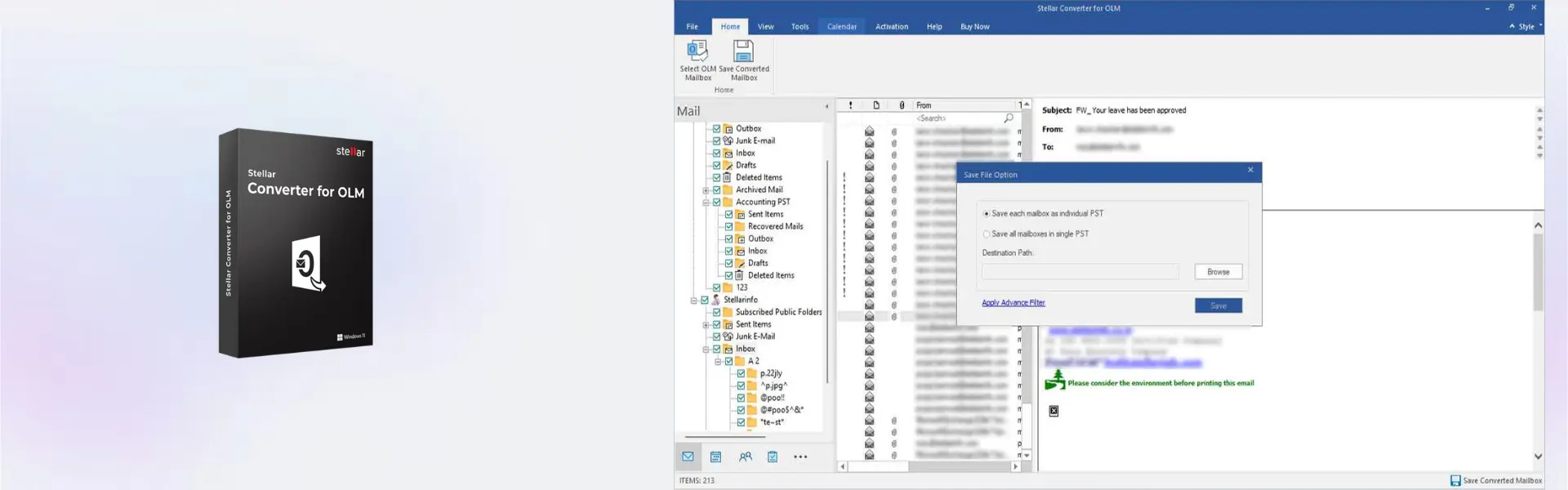Select 'Save all mailboxes in single PST'
This screenshot has height=490, width=1568.
[987, 234]
